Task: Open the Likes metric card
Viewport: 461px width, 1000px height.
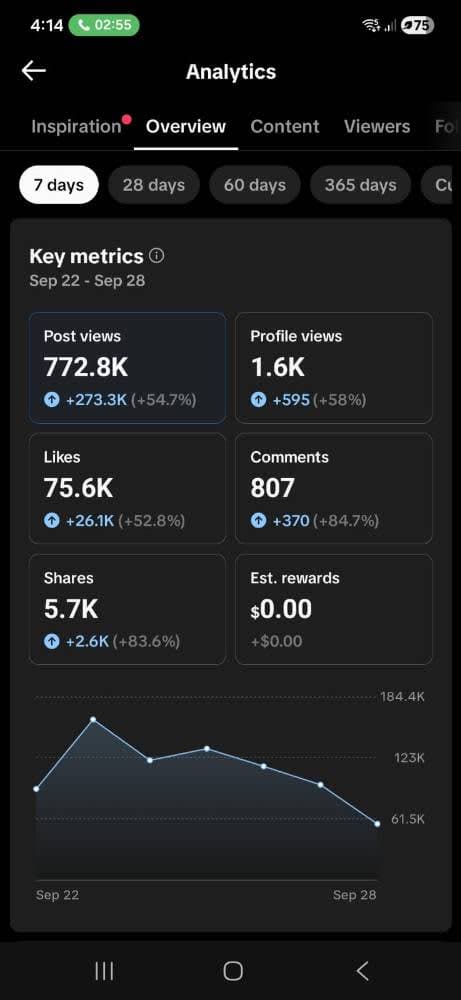Action: pyautogui.click(x=128, y=489)
